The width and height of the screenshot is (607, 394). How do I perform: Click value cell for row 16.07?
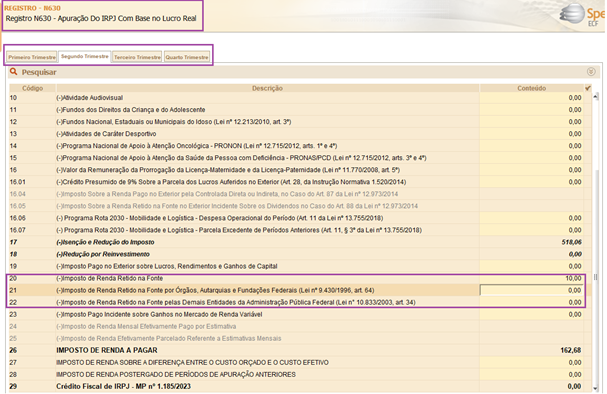[x=532, y=230]
